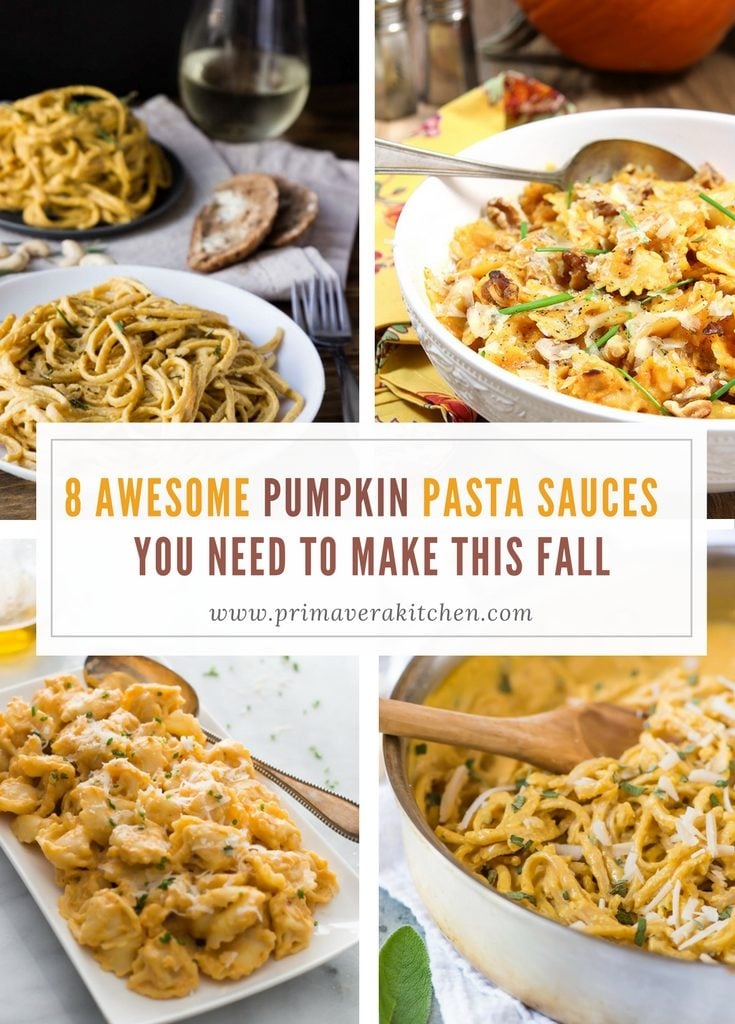
Task: Click the 'PASTA SAUCES' words in the headline
Action: (540, 498)
